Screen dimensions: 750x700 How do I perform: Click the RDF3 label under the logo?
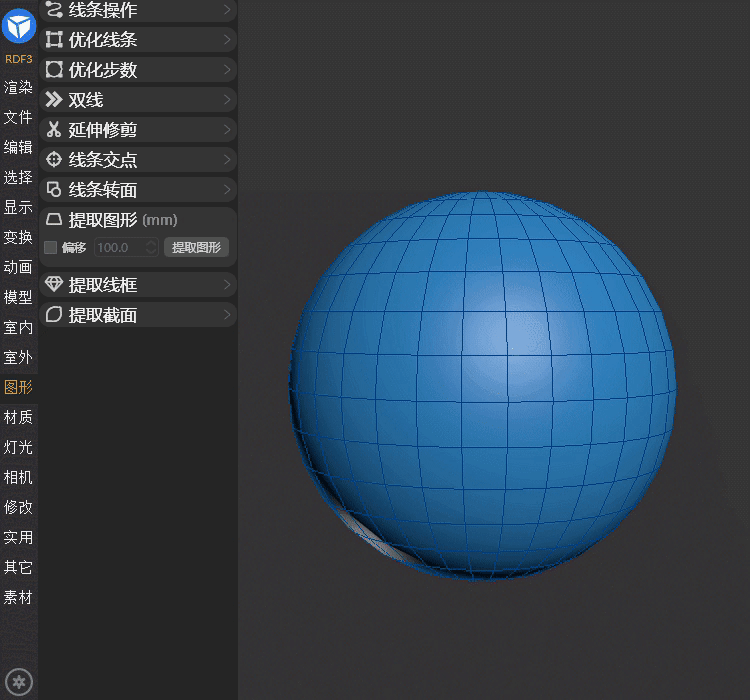19,59
